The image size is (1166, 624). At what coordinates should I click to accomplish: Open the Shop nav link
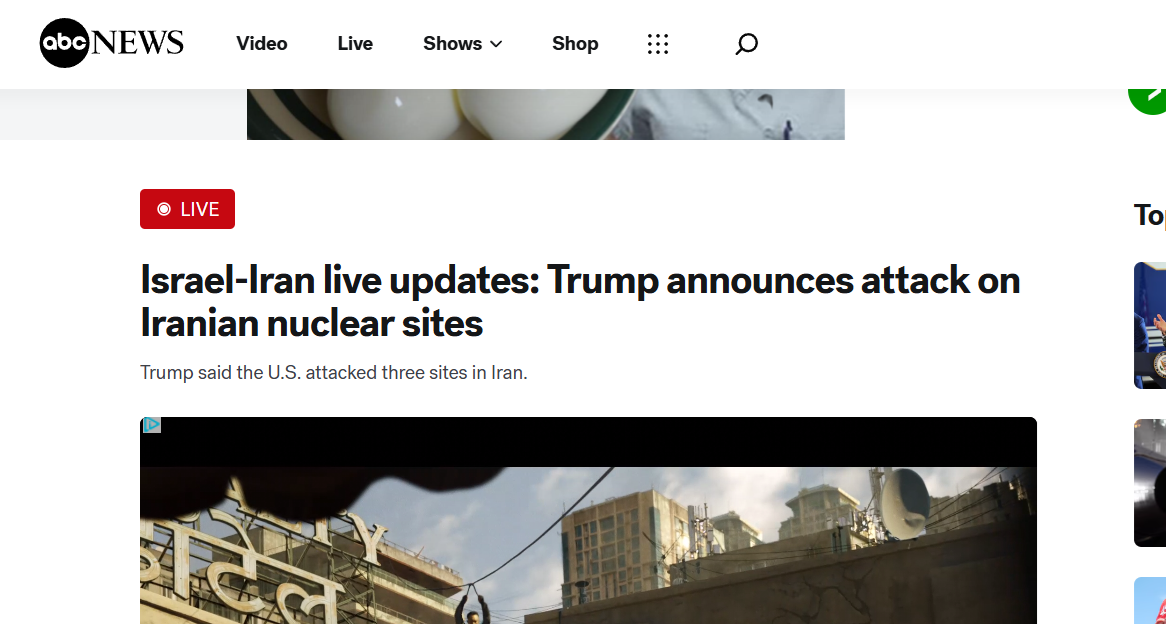575,44
